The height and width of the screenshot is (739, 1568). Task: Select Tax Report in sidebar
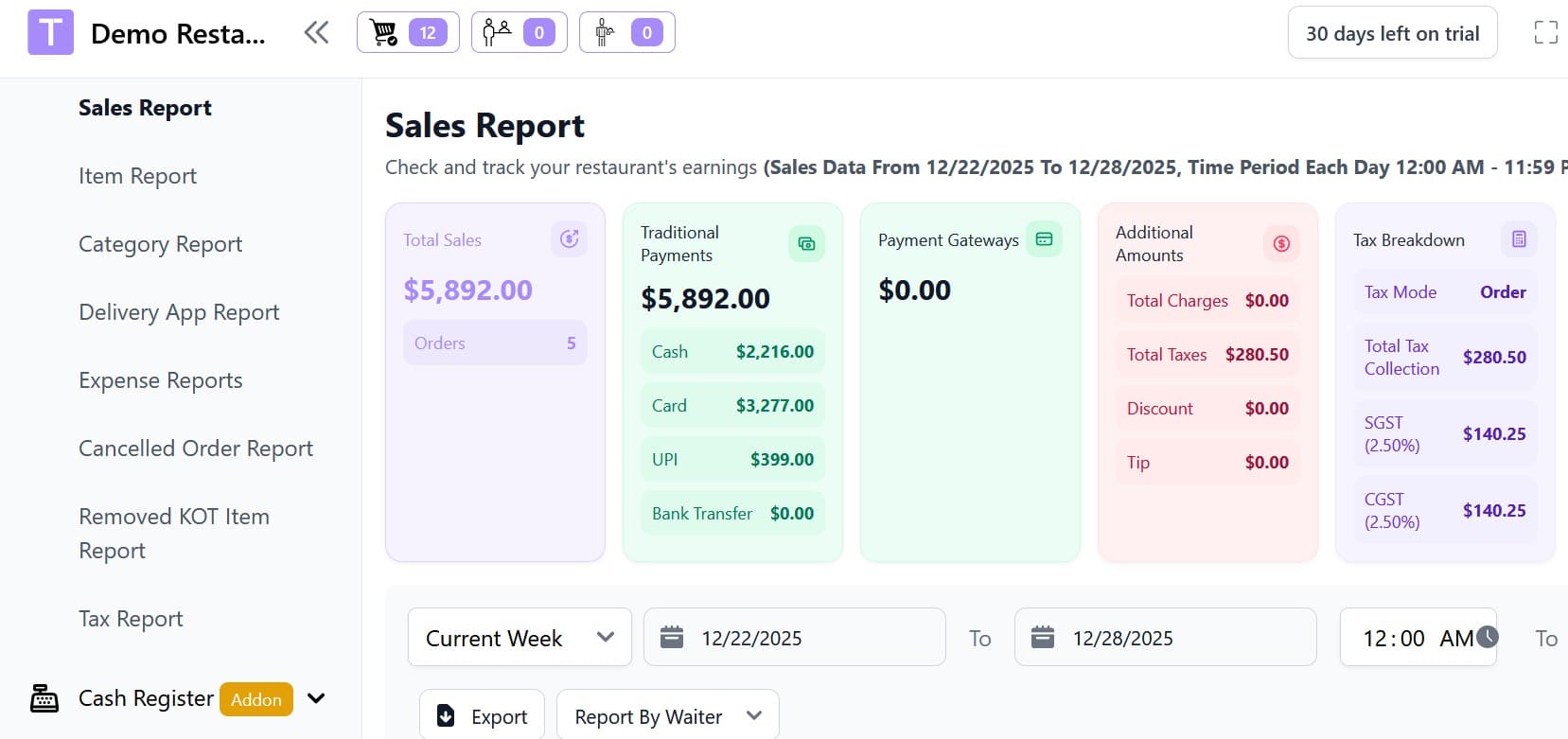pos(131,619)
